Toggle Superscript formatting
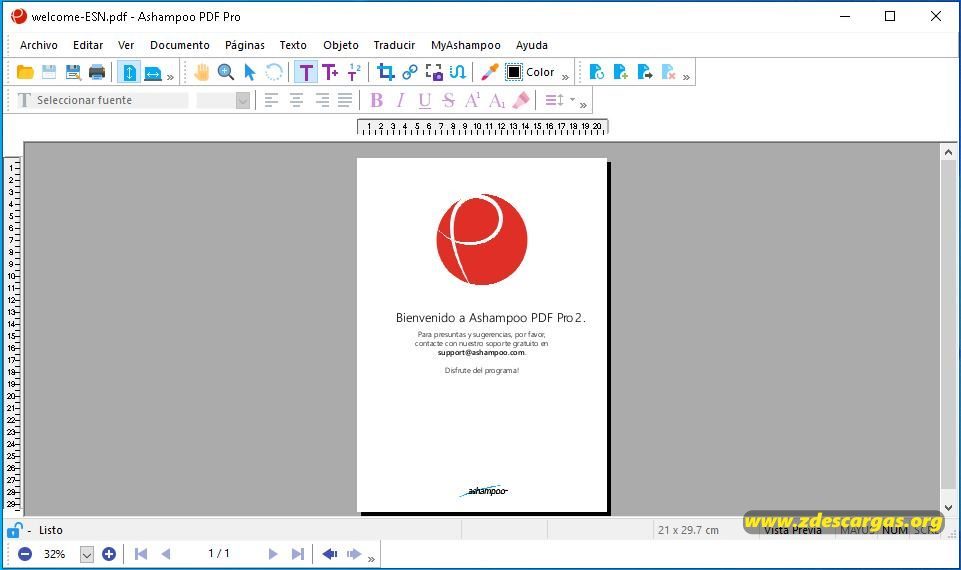Viewport: 961px width, 570px height. pos(473,100)
